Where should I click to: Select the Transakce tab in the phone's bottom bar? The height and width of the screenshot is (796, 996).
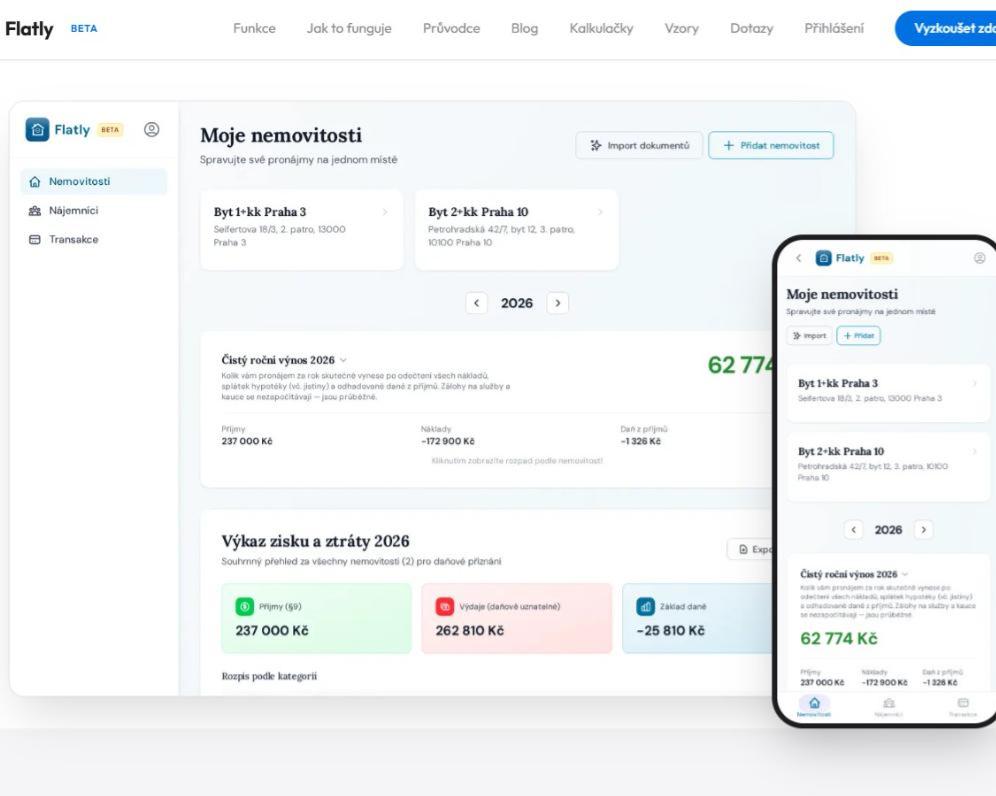tap(963, 707)
